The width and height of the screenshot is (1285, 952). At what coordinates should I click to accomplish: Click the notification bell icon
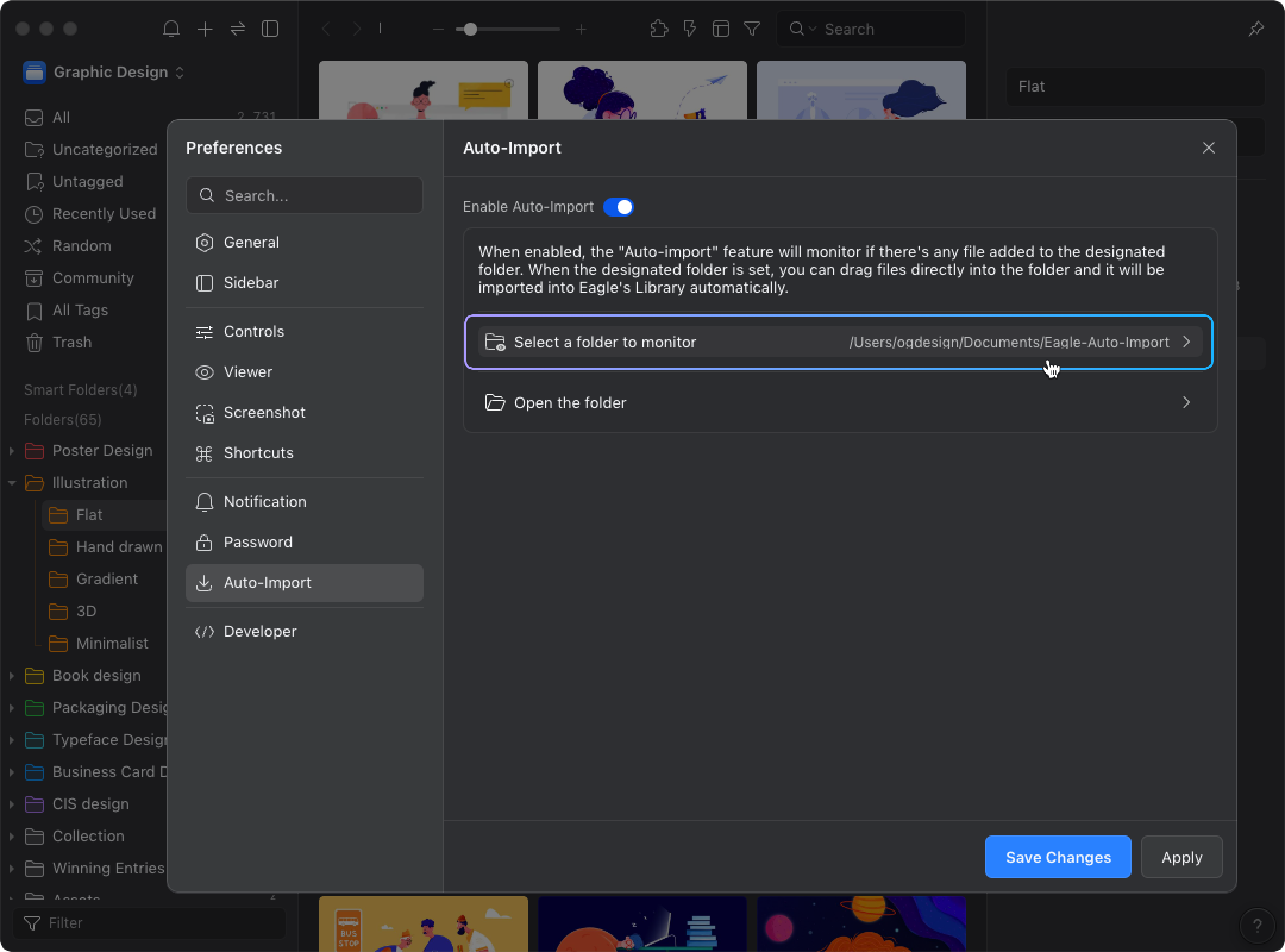[x=171, y=29]
